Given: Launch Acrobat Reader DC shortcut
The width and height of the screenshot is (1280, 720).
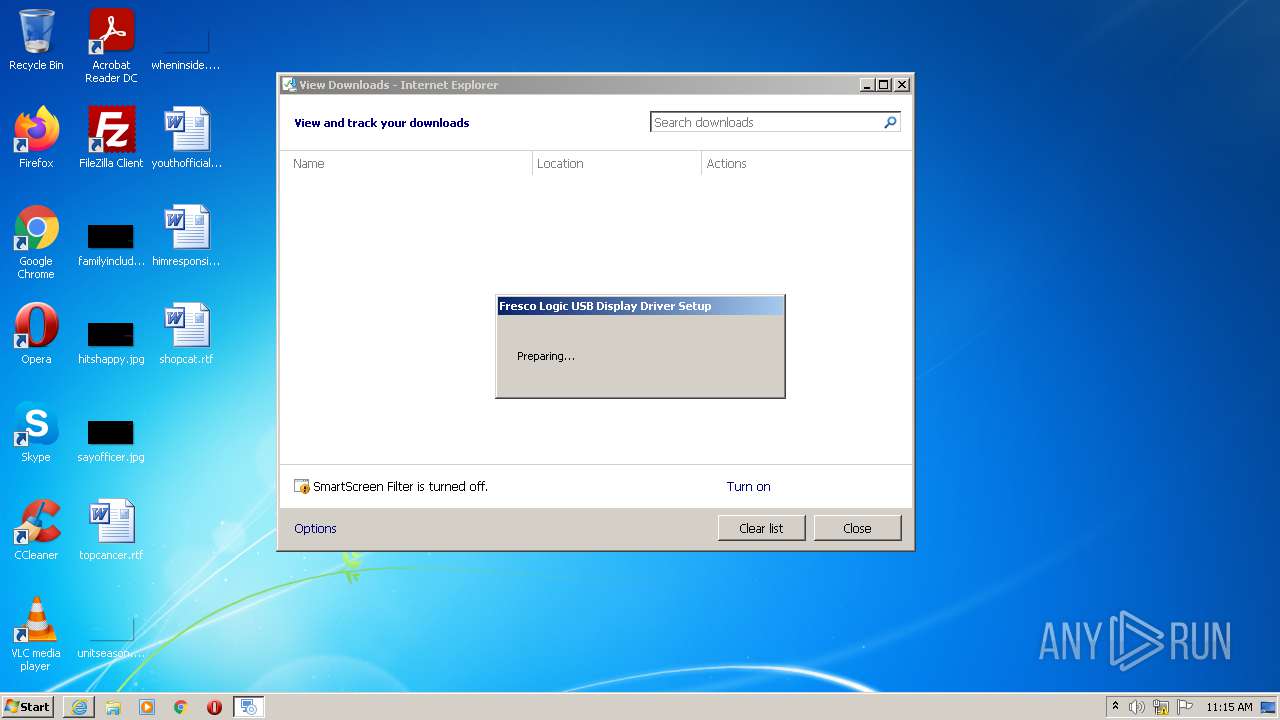Looking at the screenshot, I should click(111, 46).
